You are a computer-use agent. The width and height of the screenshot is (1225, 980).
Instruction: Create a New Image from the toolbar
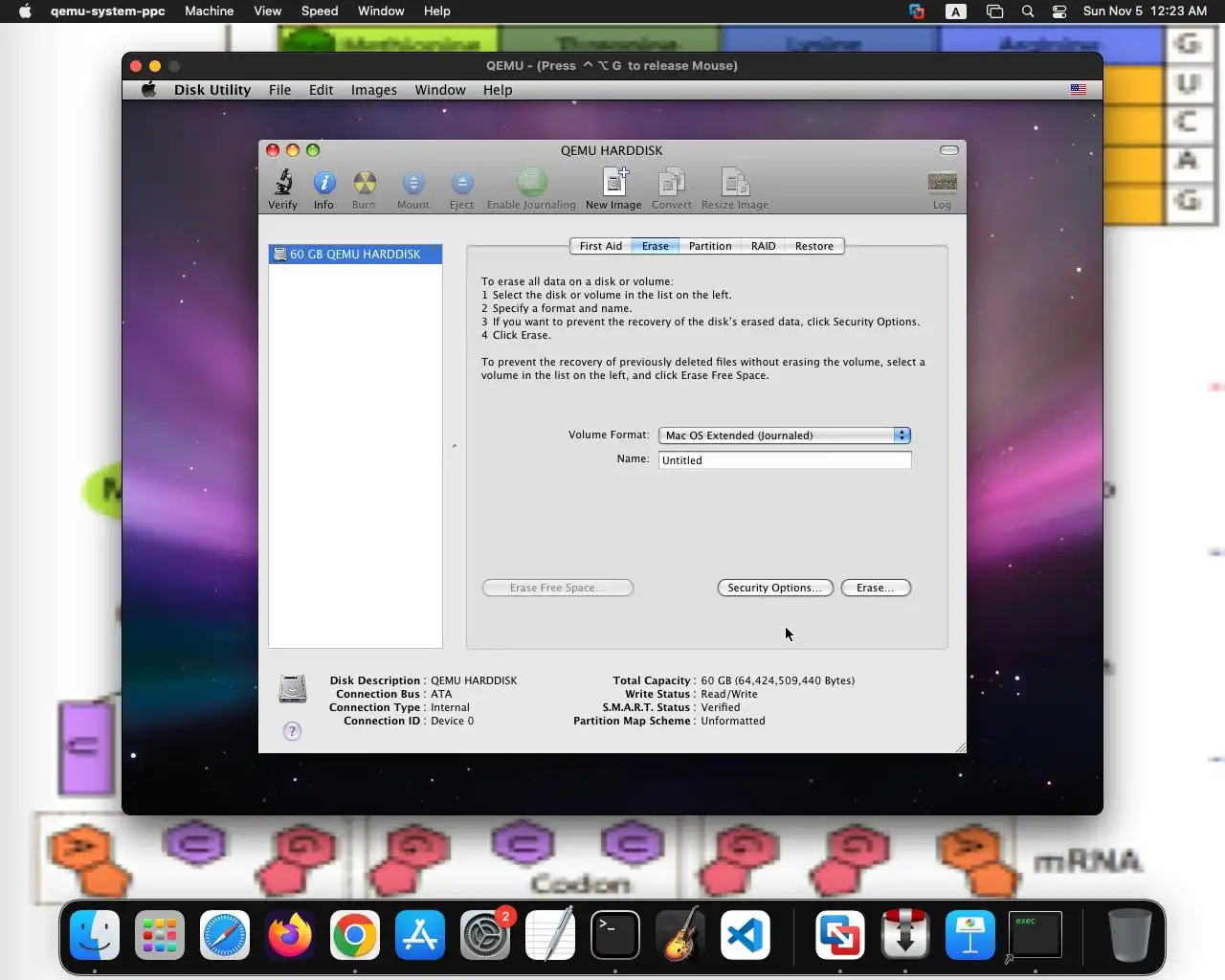point(613,189)
